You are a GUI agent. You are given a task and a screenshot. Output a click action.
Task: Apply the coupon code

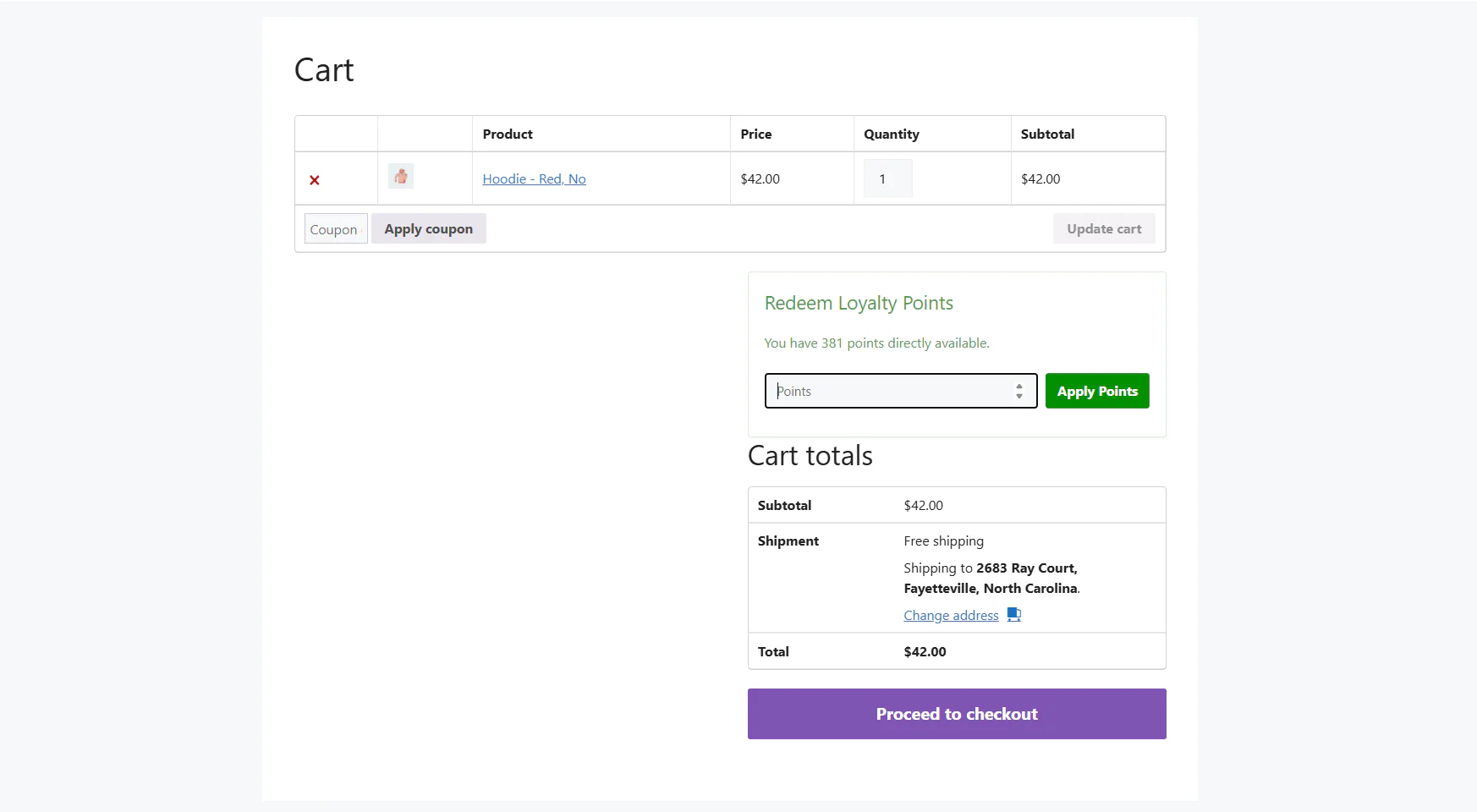pos(428,228)
